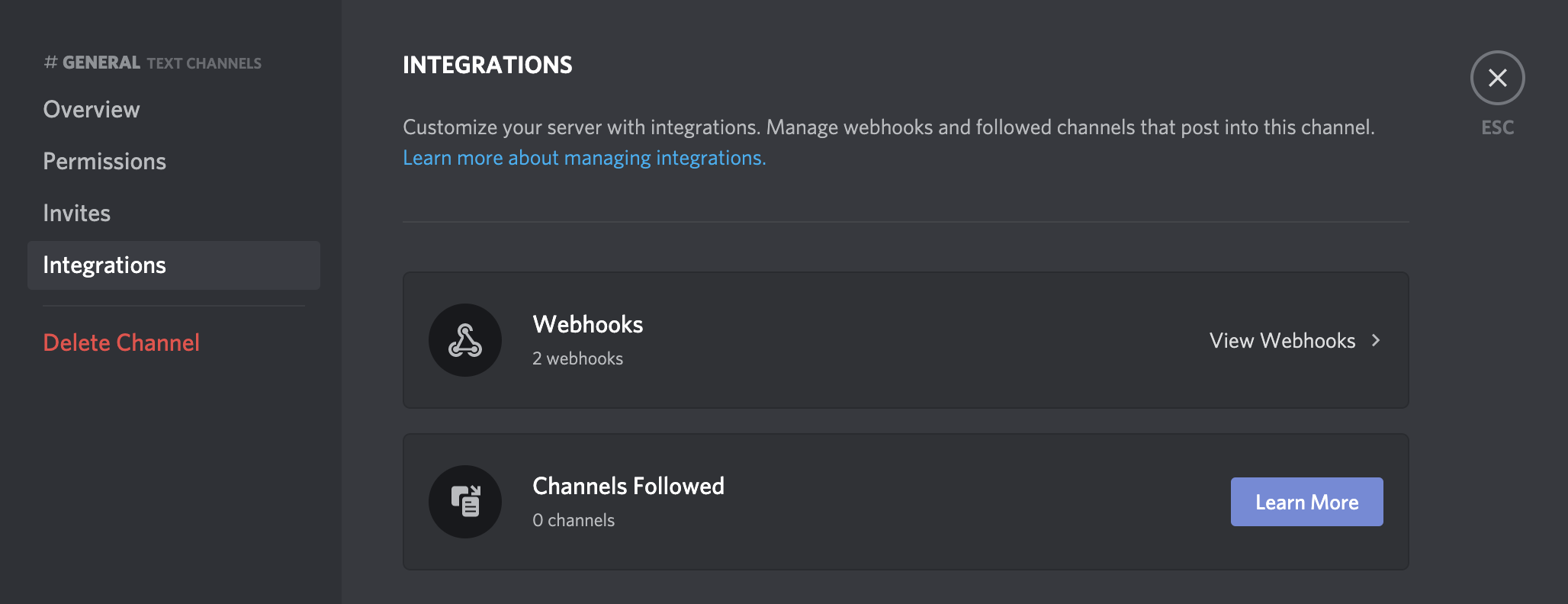The width and height of the screenshot is (1568, 604).
Task: Click the Channels Followed circular icon
Action: tap(465, 502)
